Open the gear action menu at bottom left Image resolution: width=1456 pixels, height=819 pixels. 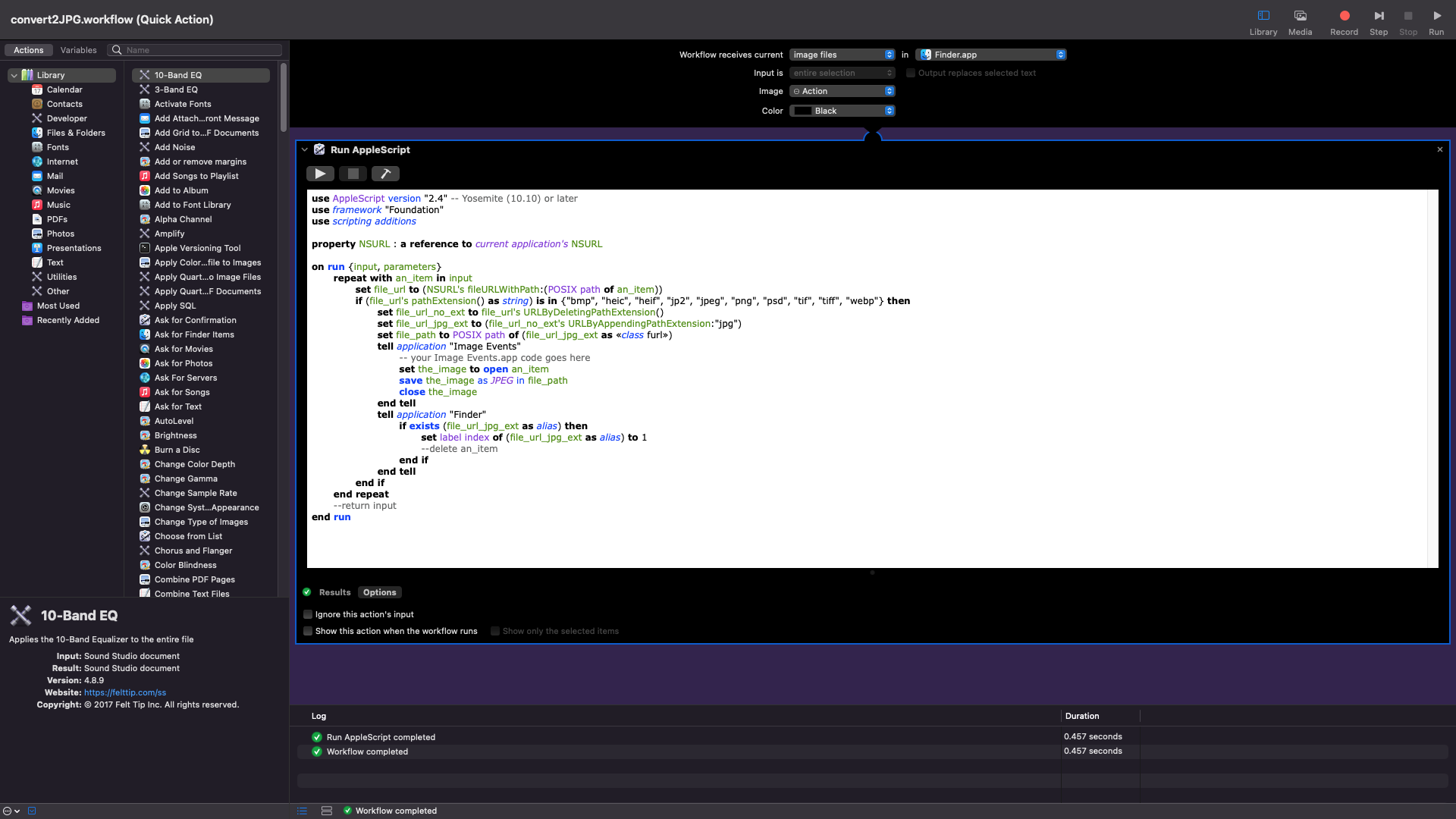pos(11,811)
